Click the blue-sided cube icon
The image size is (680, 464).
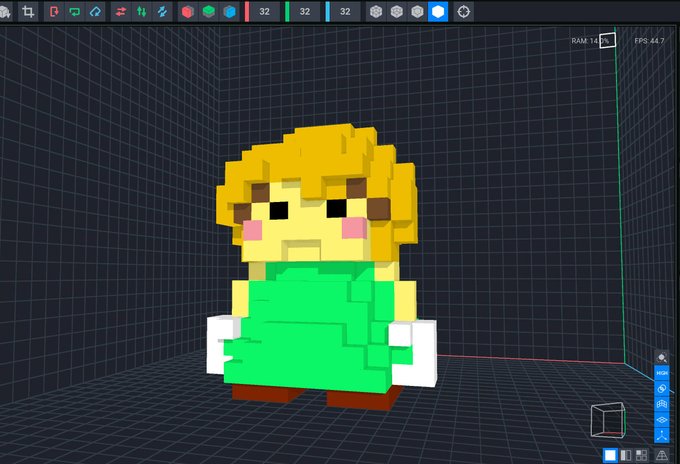pos(229,12)
